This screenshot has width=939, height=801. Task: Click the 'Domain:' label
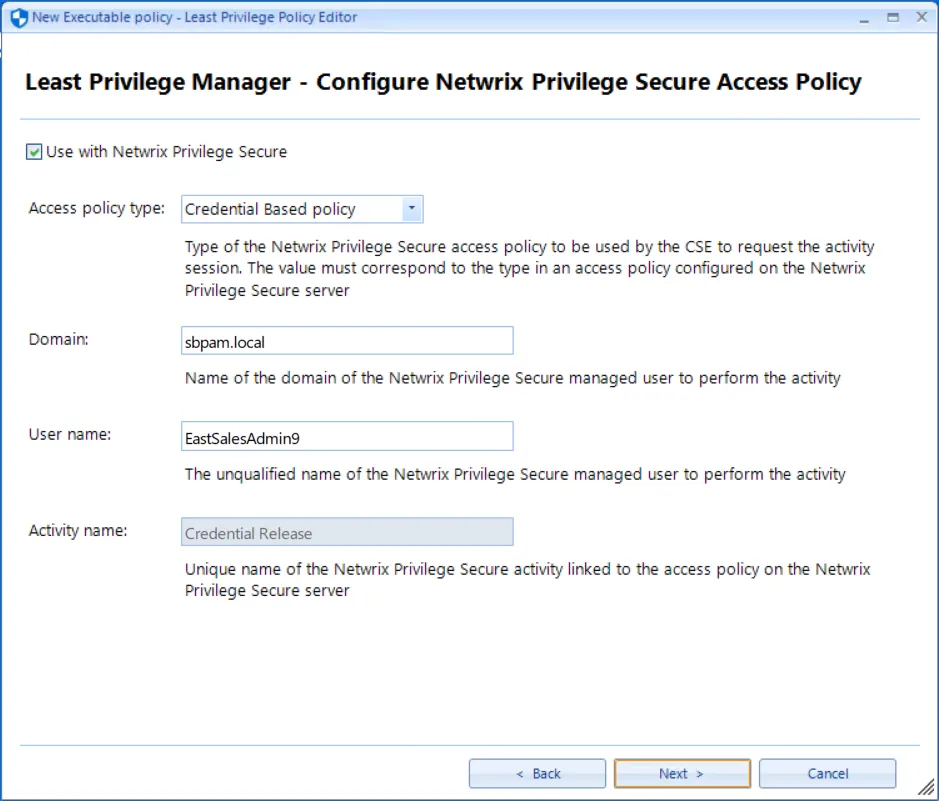tap(58, 339)
